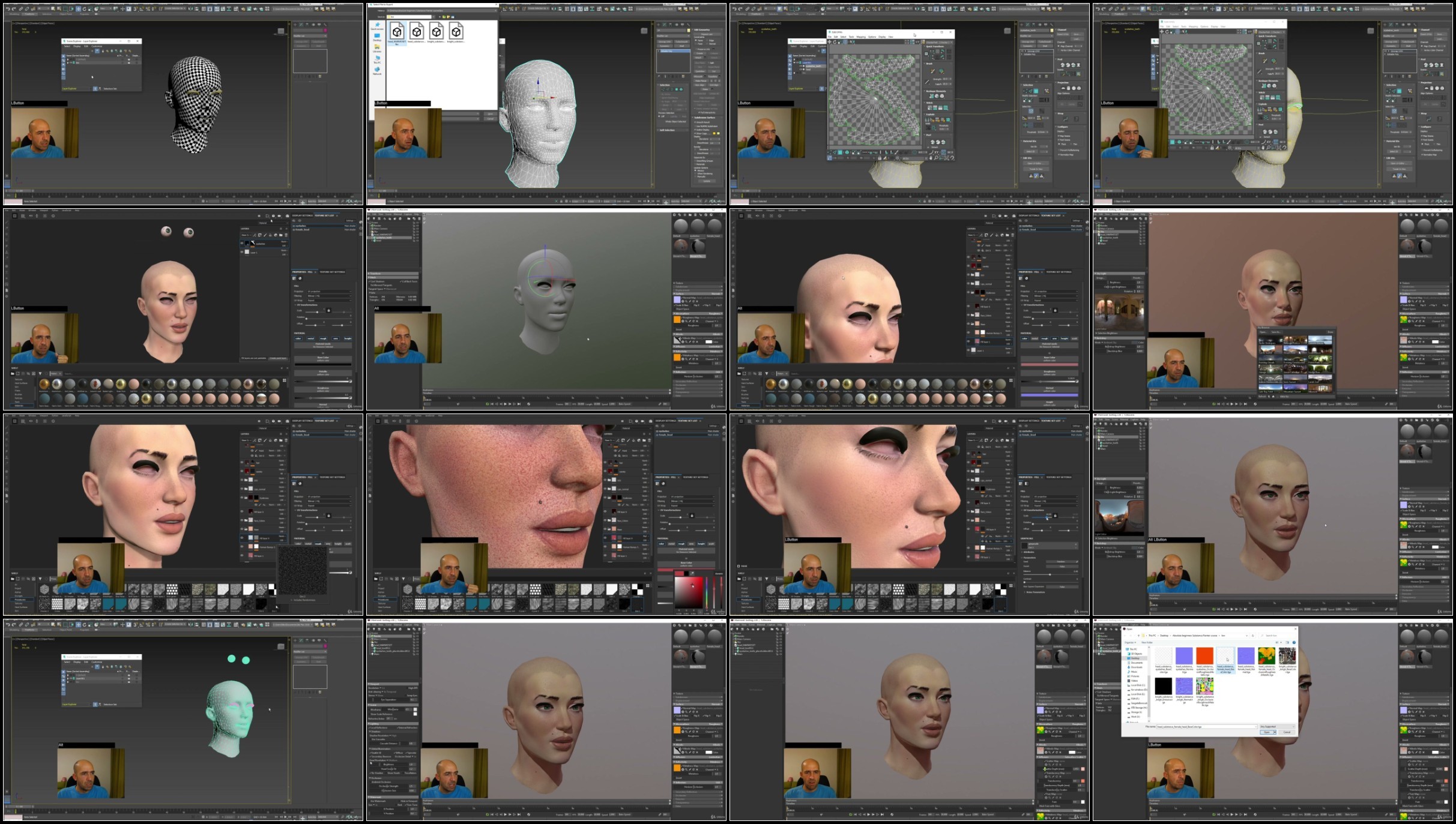This screenshot has width=1456, height=824.
Task: Open the Organize dropdown in the Open dialog
Action: tap(1130, 642)
